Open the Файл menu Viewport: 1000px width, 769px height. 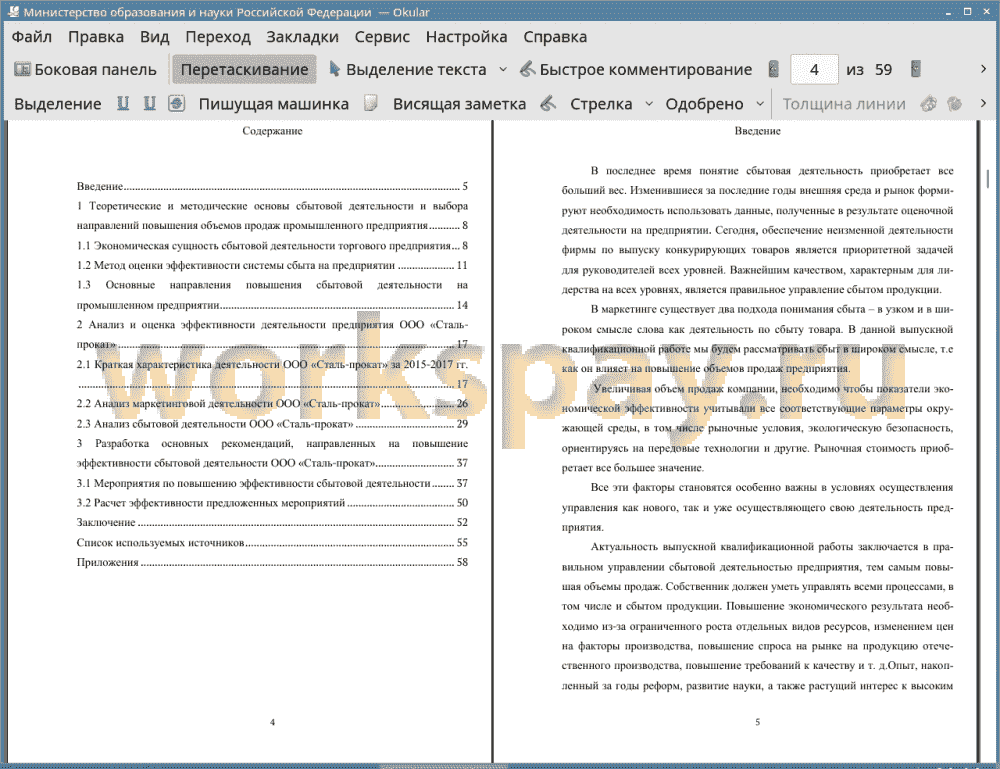32,37
